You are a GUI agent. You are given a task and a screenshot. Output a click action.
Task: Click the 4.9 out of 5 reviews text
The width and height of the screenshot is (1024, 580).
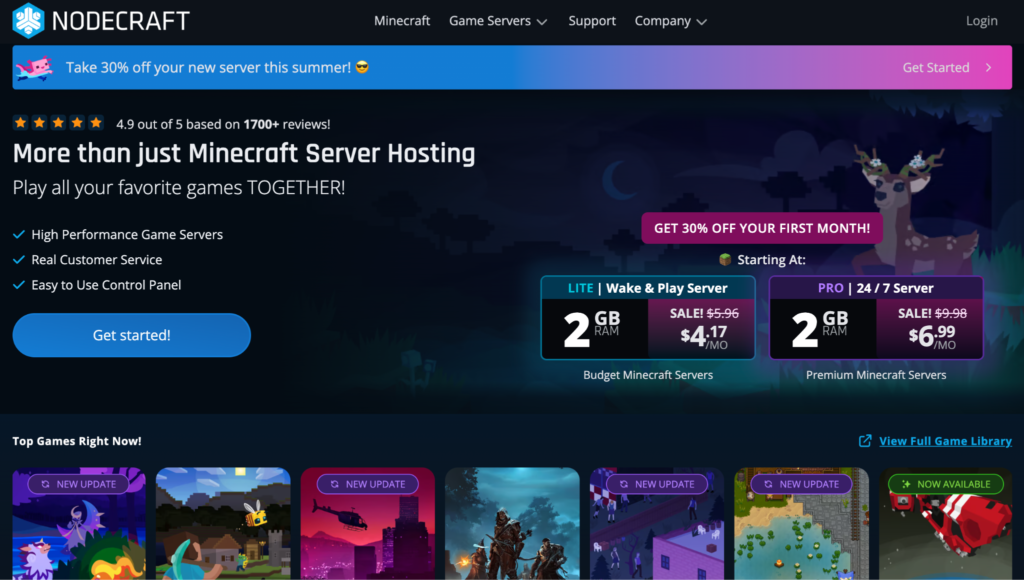tap(223, 124)
